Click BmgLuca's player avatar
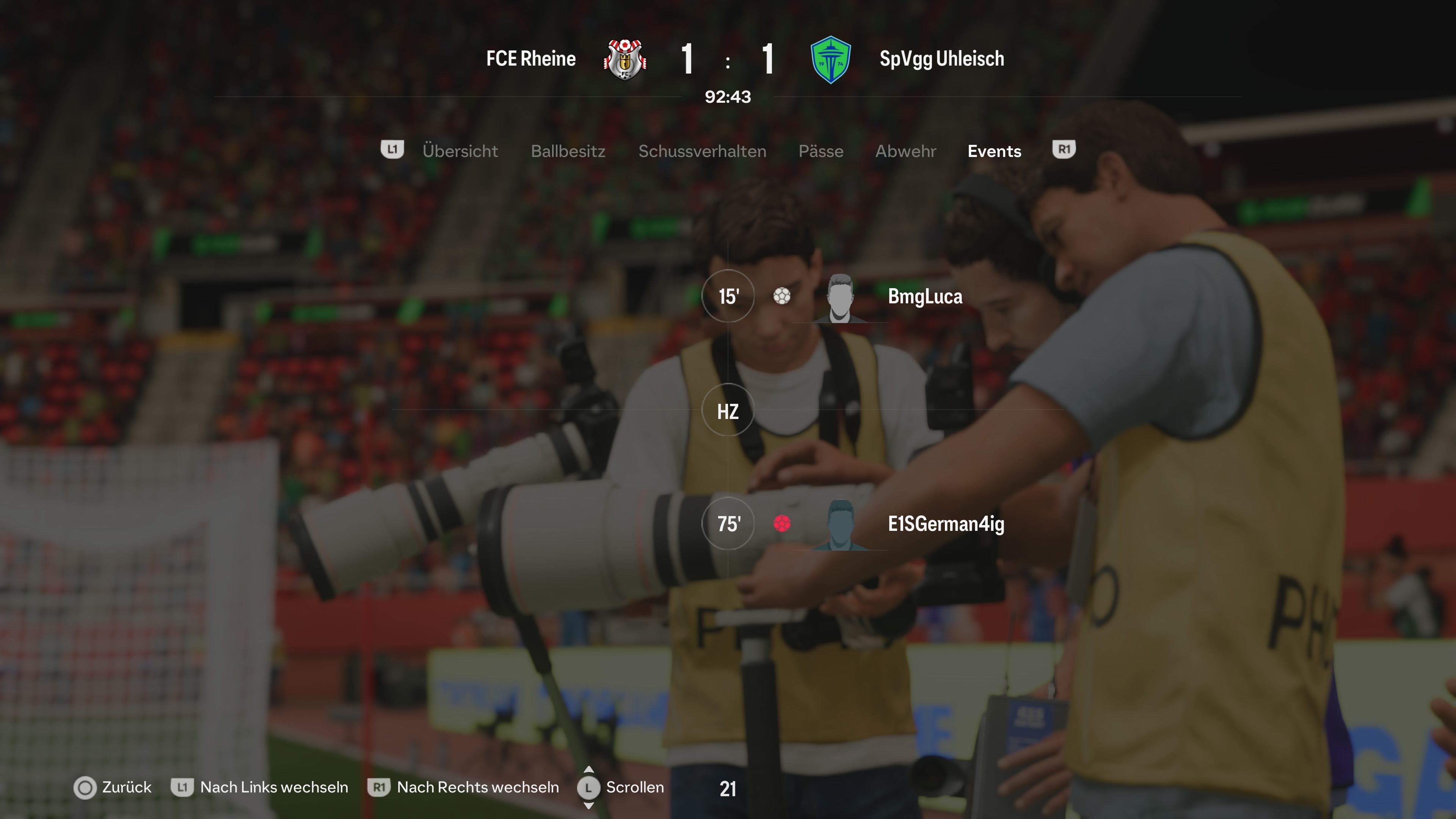 click(840, 298)
